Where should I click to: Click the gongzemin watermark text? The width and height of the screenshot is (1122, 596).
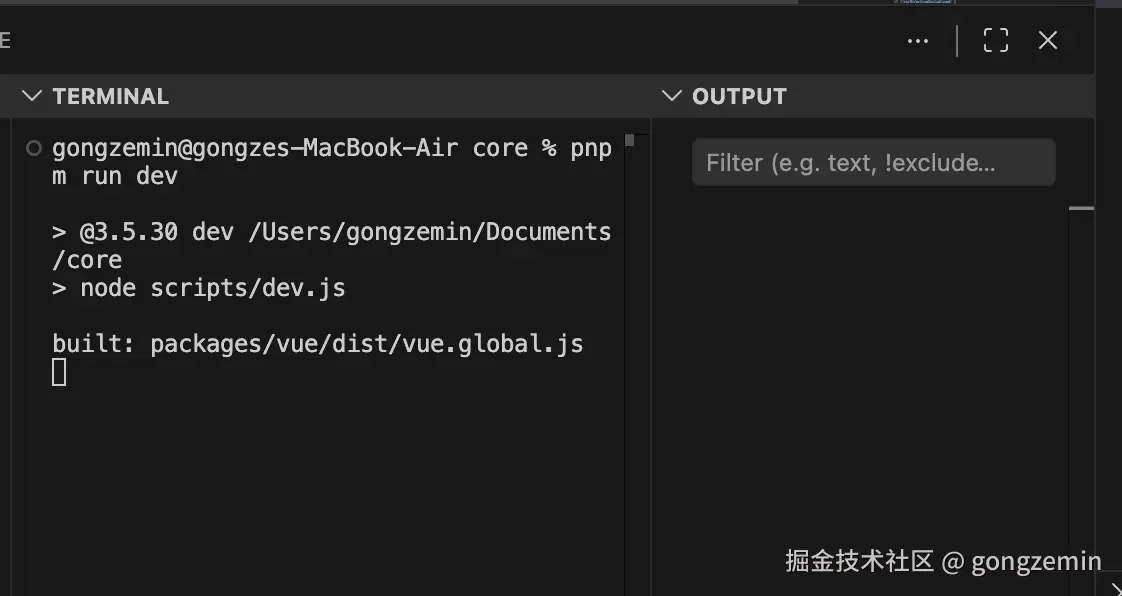point(1036,561)
